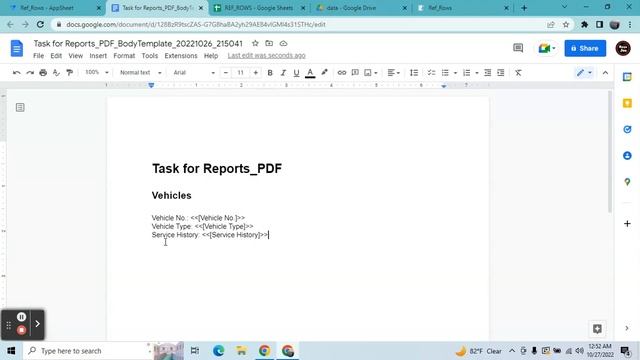The width and height of the screenshot is (640, 360).
Task: Open Google Tasks side panel
Action: pos(627,129)
